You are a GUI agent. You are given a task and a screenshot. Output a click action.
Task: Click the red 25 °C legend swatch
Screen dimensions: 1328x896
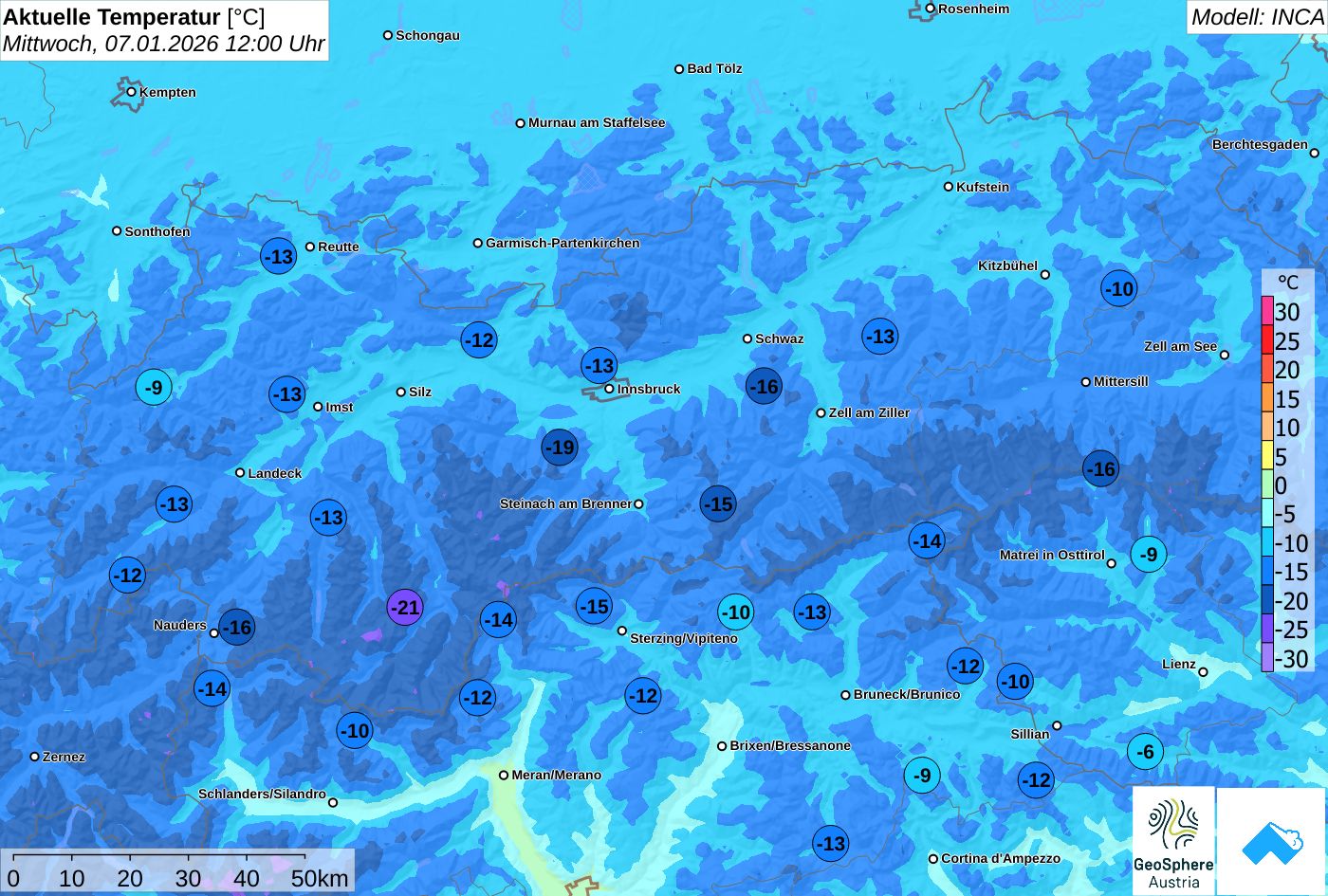point(1267,340)
